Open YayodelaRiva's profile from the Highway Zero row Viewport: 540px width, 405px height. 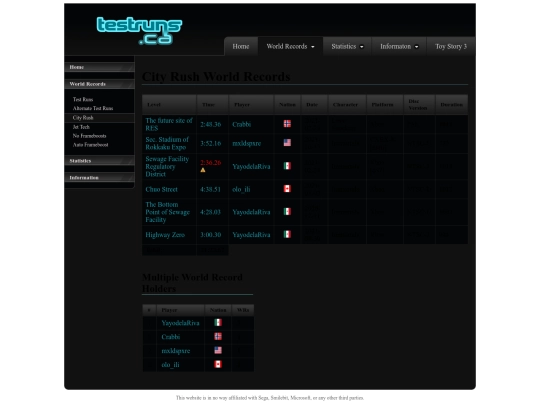tap(251, 235)
